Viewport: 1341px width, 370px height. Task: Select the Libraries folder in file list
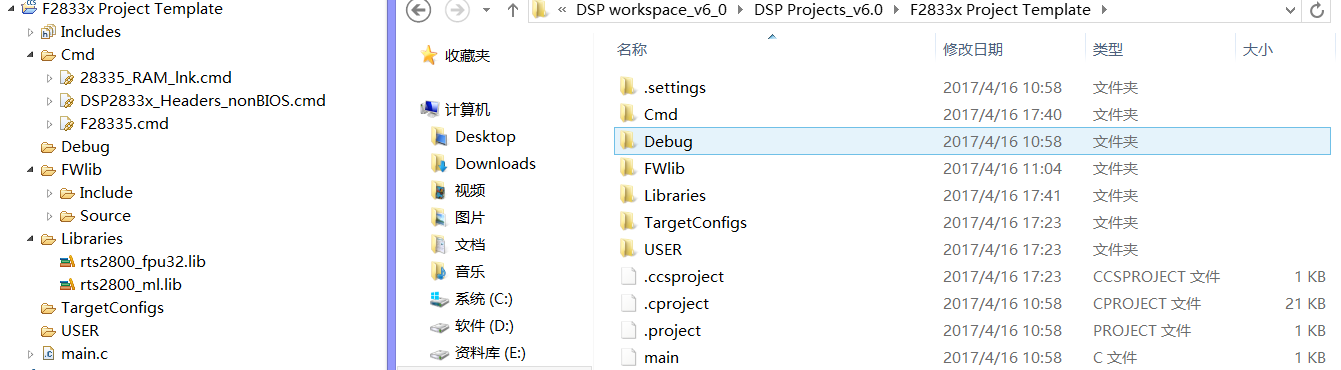click(x=972, y=195)
